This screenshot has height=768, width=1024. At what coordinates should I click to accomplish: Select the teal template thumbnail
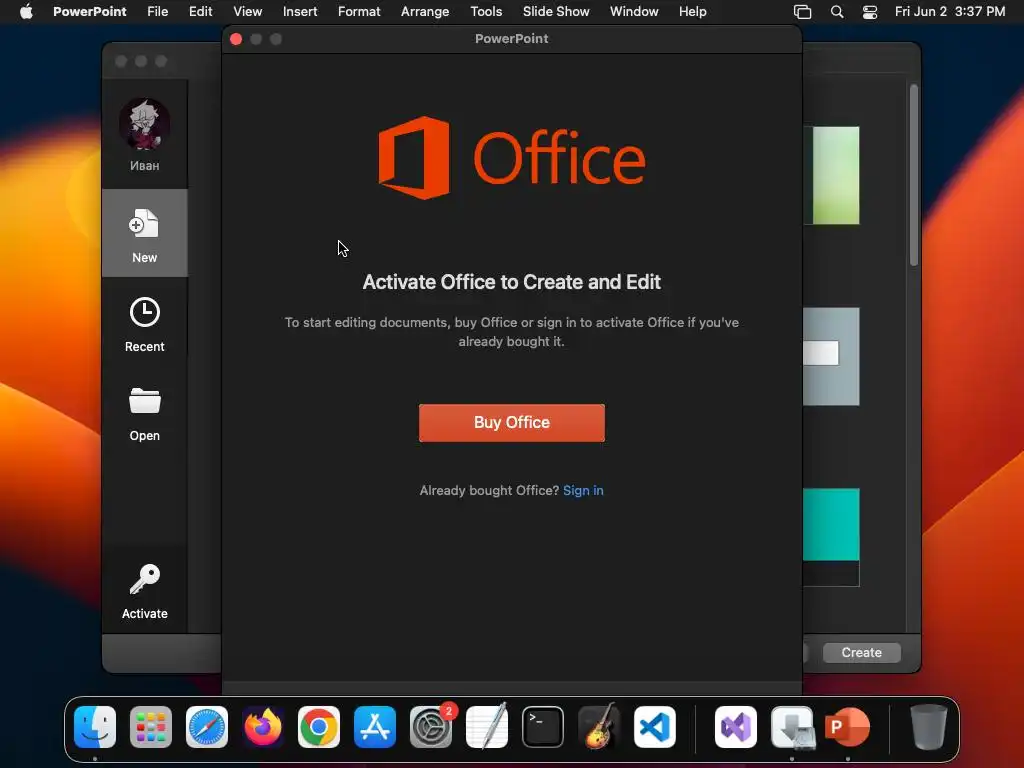click(x=831, y=537)
